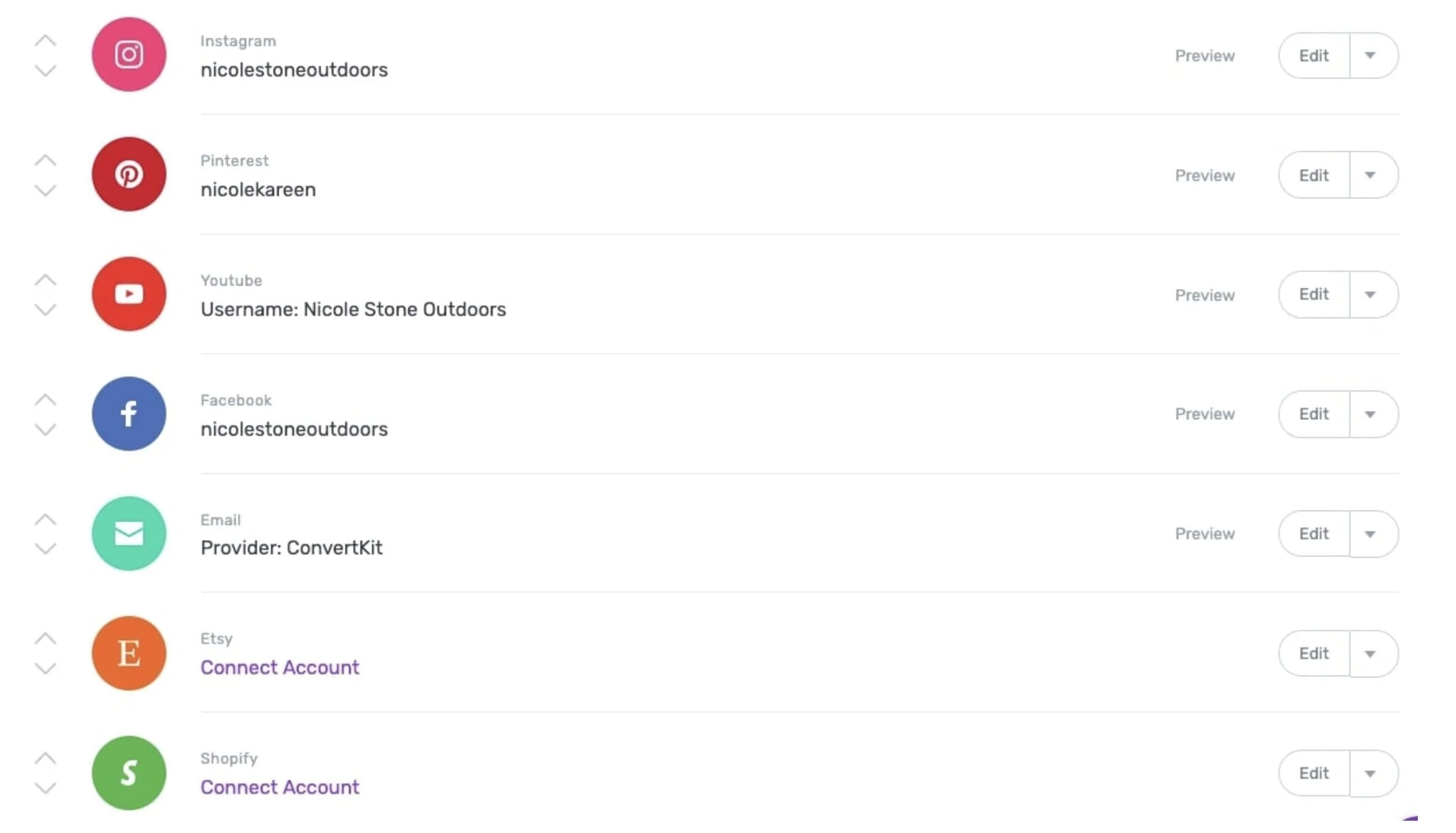Click the Instagram circle icon
The image size is (1456, 833).
click(129, 55)
